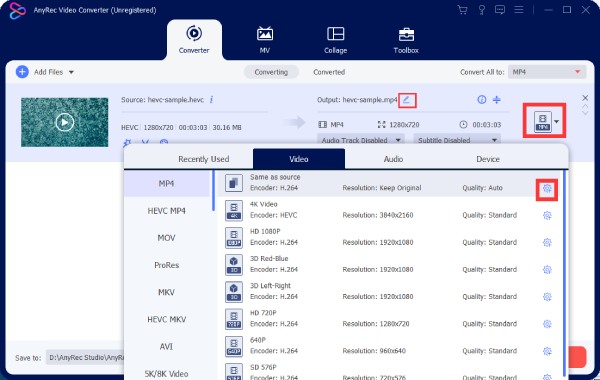Screen dimensions: 600x380
Task: Open settings gear for 3D Left-Right
Action: point(547,297)
